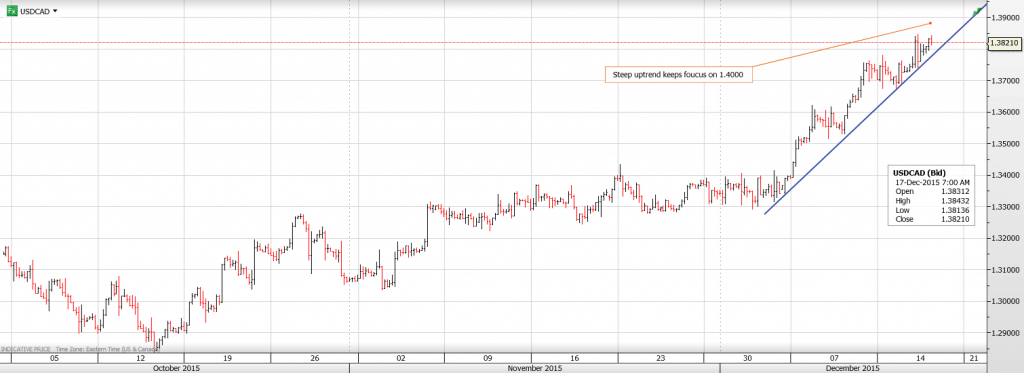The width and height of the screenshot is (1024, 373).
Task: Click the 26 date label on time axis
Action: click(x=315, y=358)
